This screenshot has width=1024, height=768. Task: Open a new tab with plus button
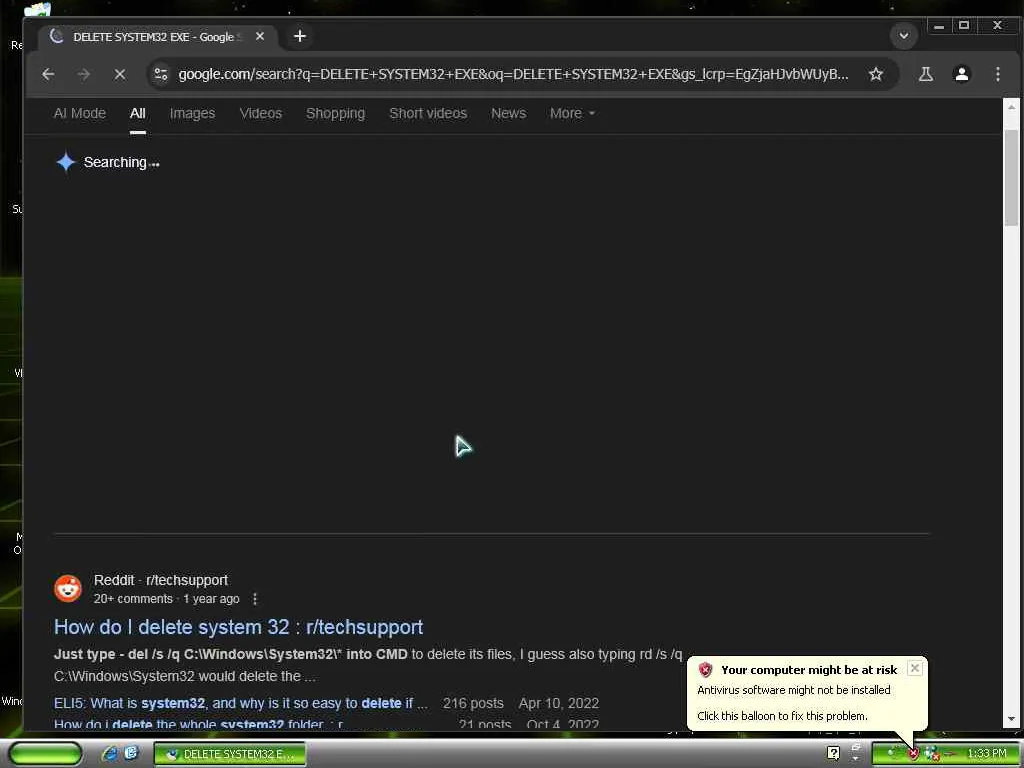(x=300, y=37)
